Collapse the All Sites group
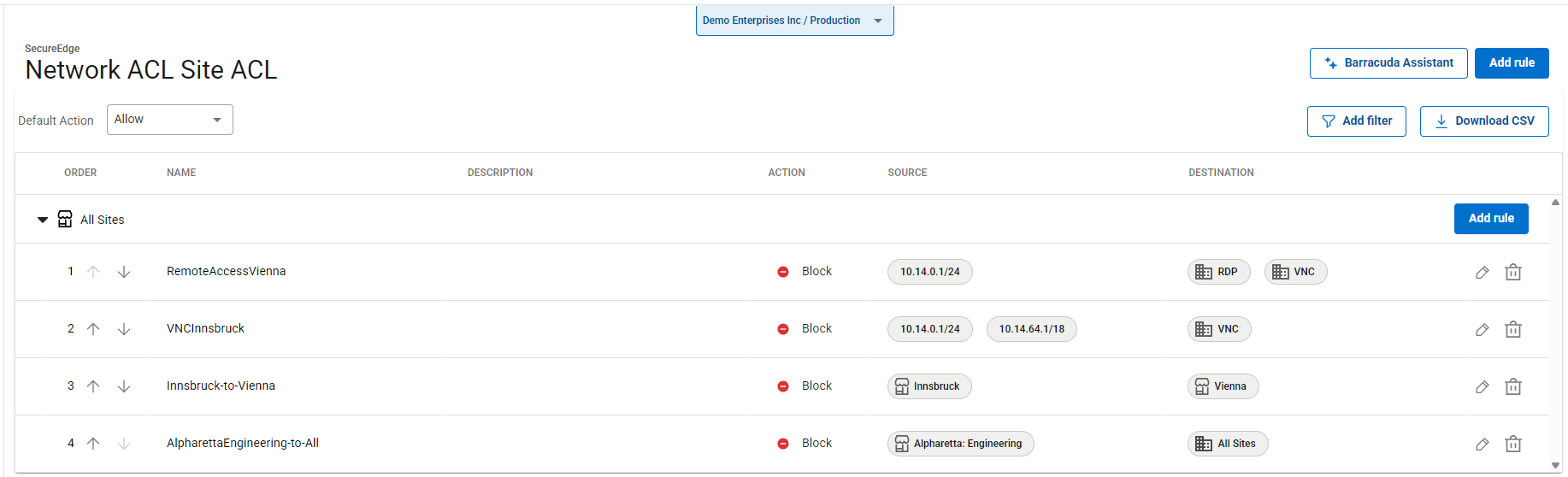 (43, 220)
